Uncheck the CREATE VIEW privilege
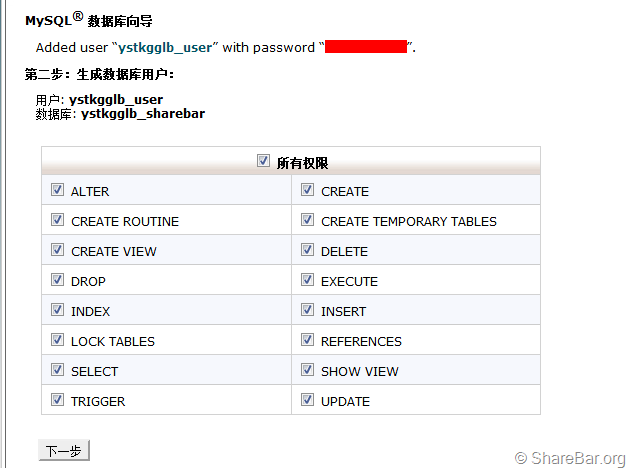The width and height of the screenshot is (634, 468). coord(55,250)
